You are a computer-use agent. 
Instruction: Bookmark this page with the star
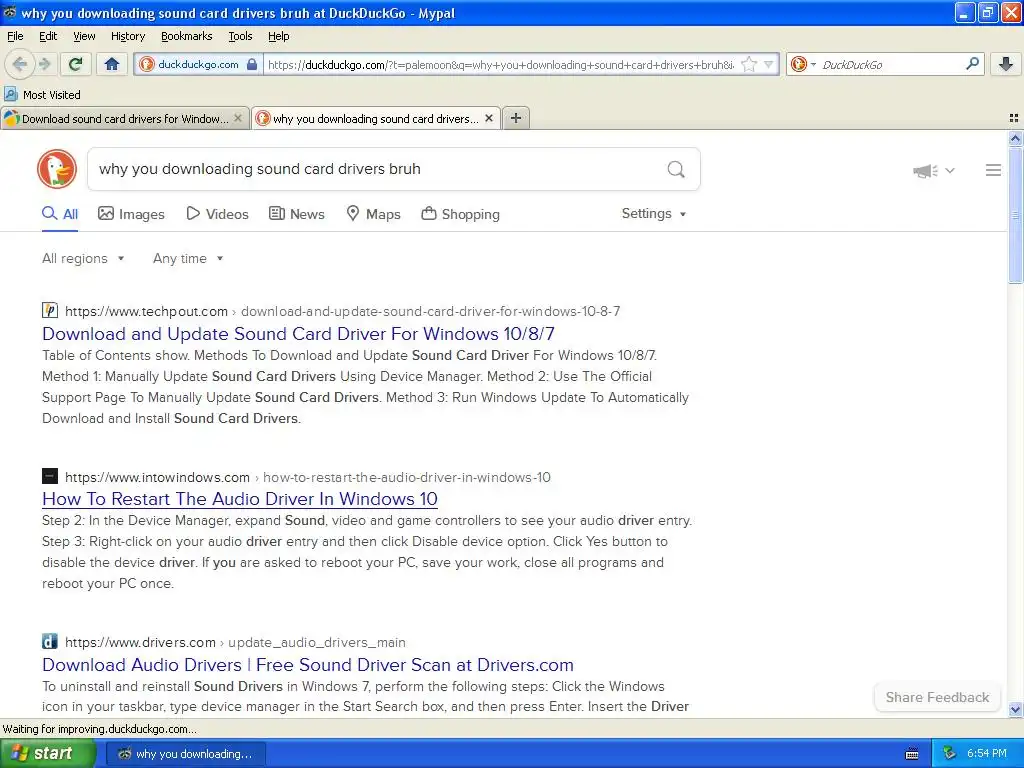click(x=749, y=64)
